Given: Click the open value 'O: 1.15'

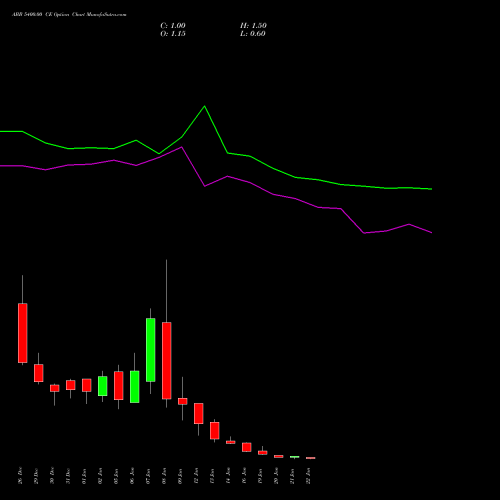Looking at the screenshot, I should coord(173,34).
